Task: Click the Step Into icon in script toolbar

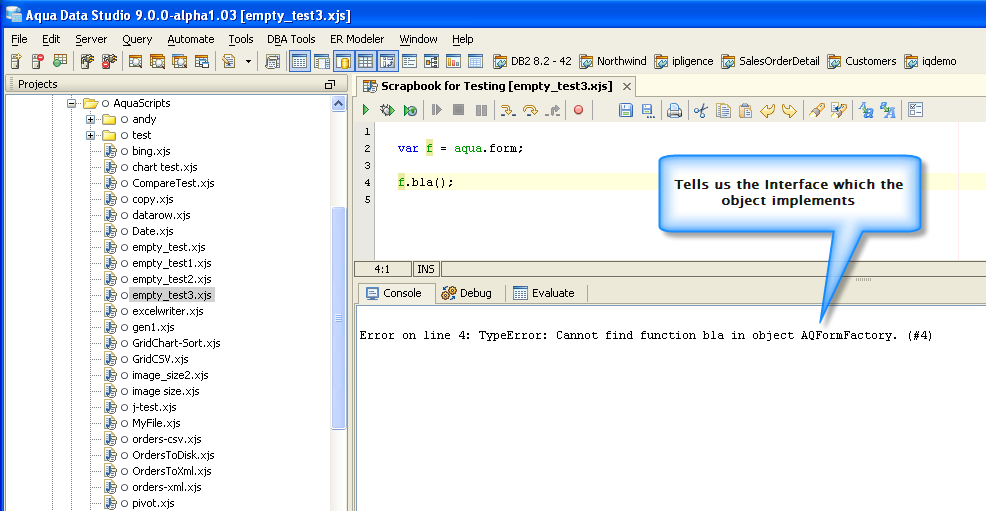Action: [x=507, y=111]
